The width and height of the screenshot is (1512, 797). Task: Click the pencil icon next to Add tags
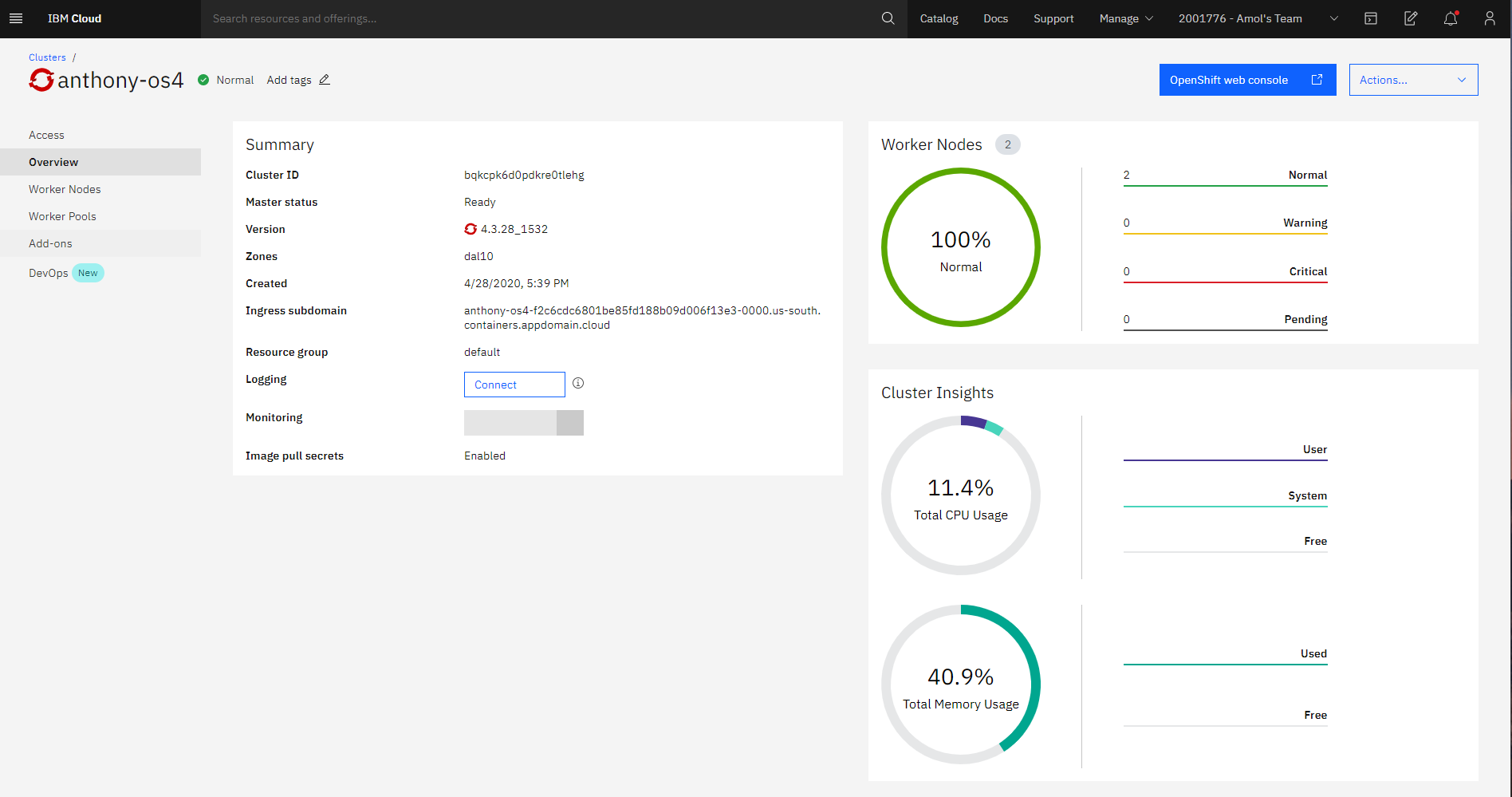pyautogui.click(x=325, y=80)
